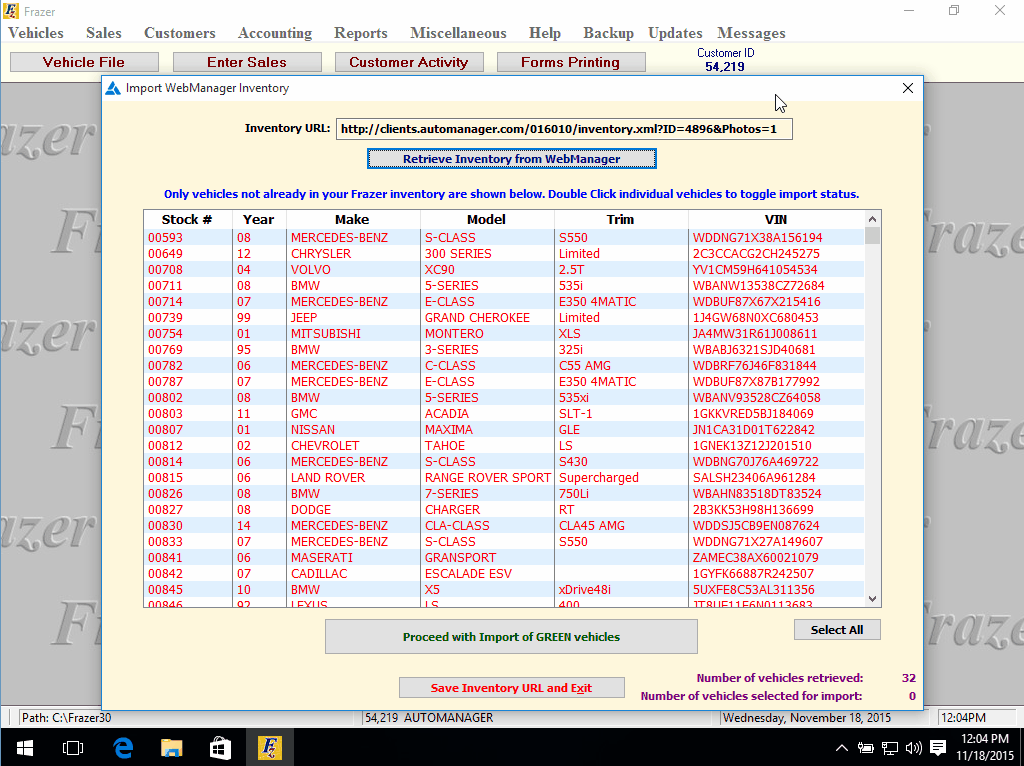
Task: Click the CLA45 AMG trim cell
Action: click(x=621, y=526)
